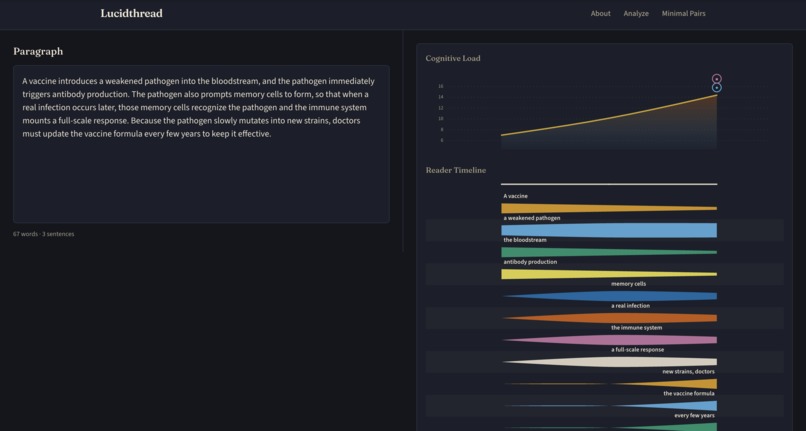The width and height of the screenshot is (806, 431).
Task: Click the 'memory cells' timeline label
Action: coord(629,284)
